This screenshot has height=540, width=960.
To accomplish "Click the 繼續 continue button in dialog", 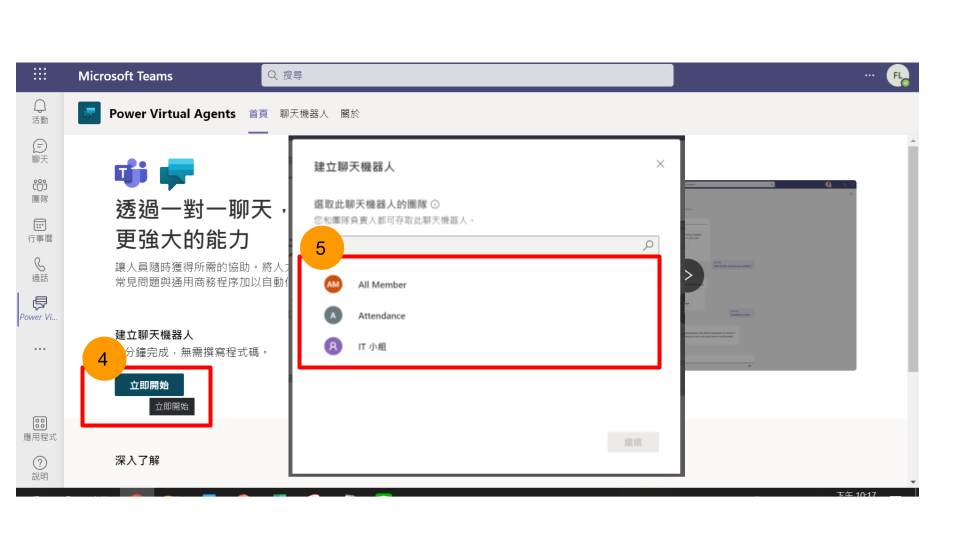I will pos(633,442).
